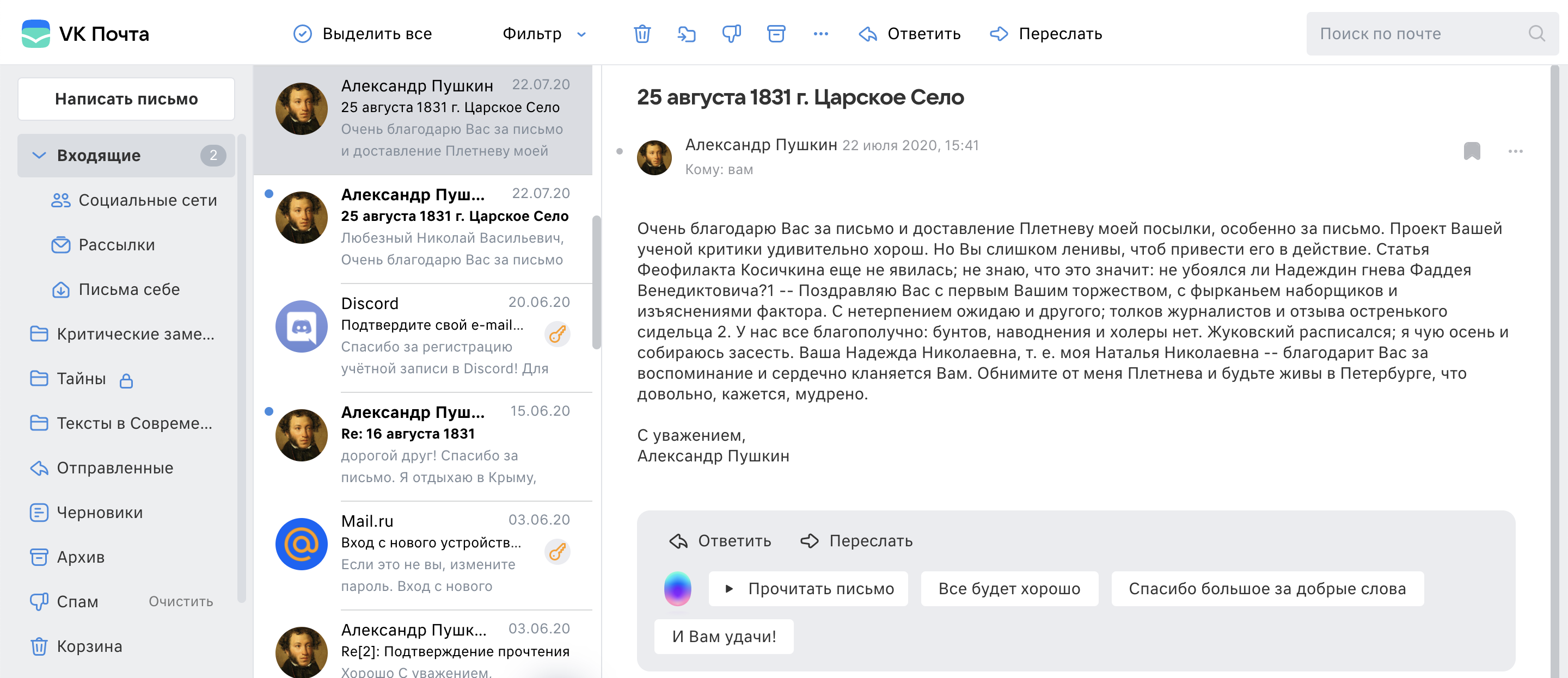Click the colorful assistant orb icon
Screen dimensions: 1568x678
click(677, 589)
